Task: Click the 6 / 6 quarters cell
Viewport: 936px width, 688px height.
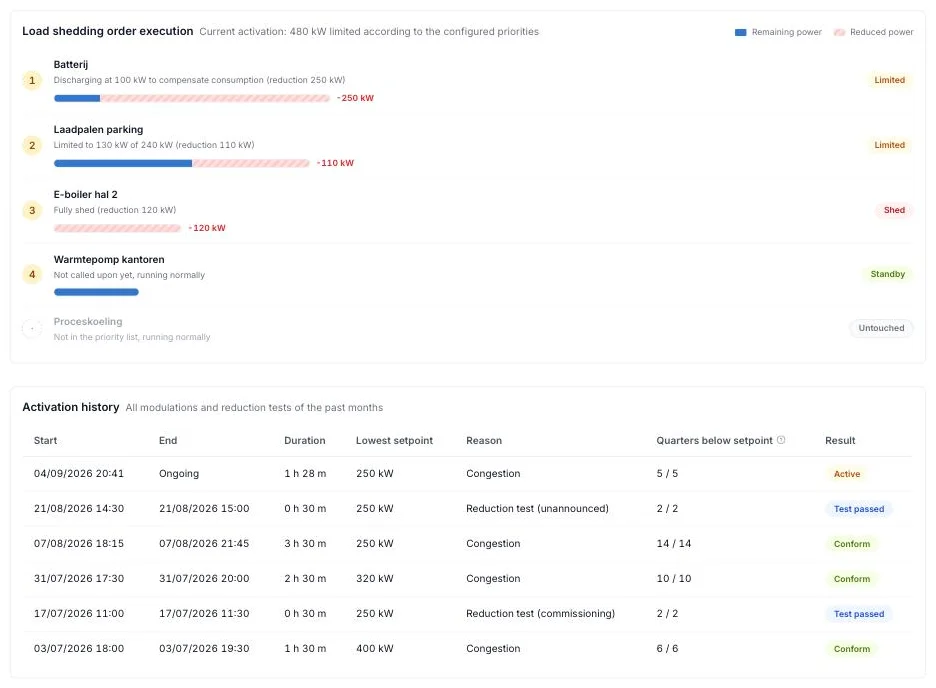Action: click(667, 649)
